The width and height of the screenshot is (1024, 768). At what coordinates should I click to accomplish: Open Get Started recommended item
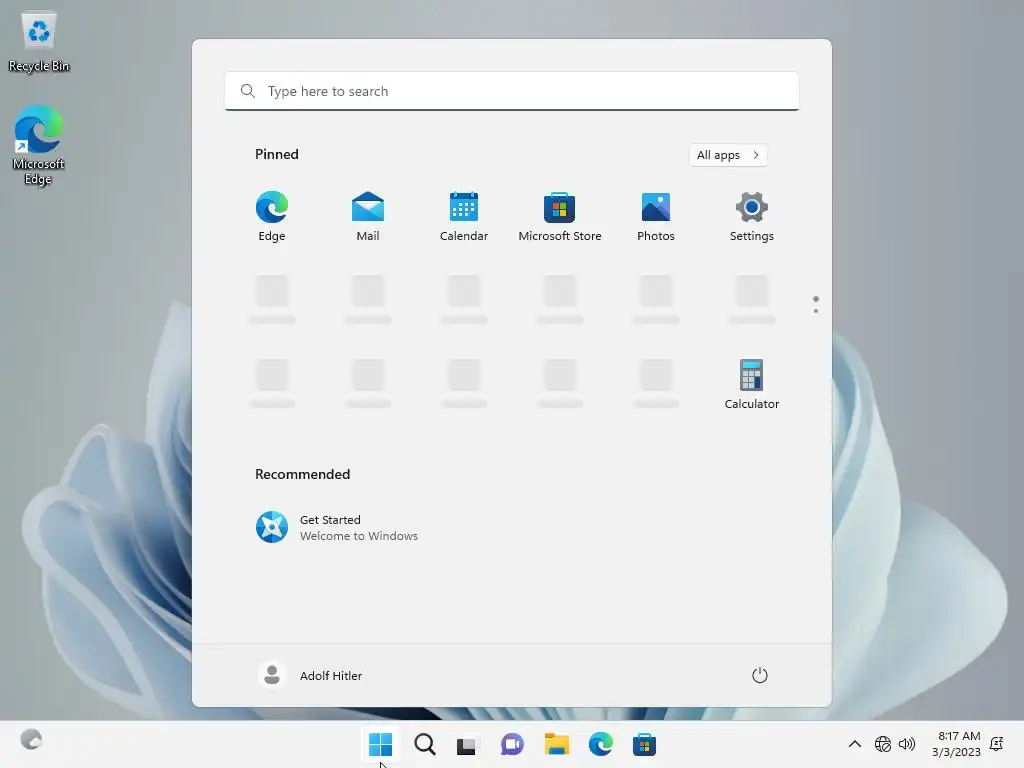pos(337,527)
